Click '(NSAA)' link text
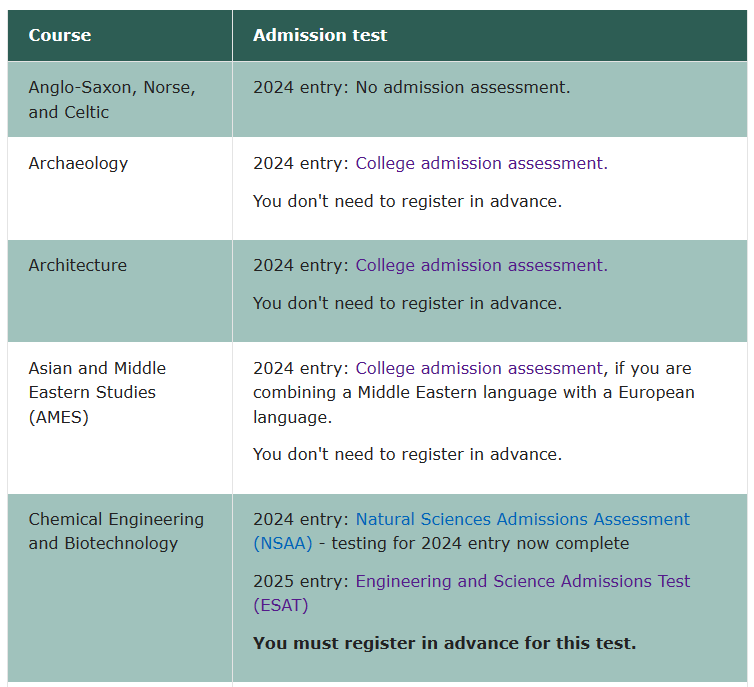This screenshot has height=687, width=754. point(283,543)
